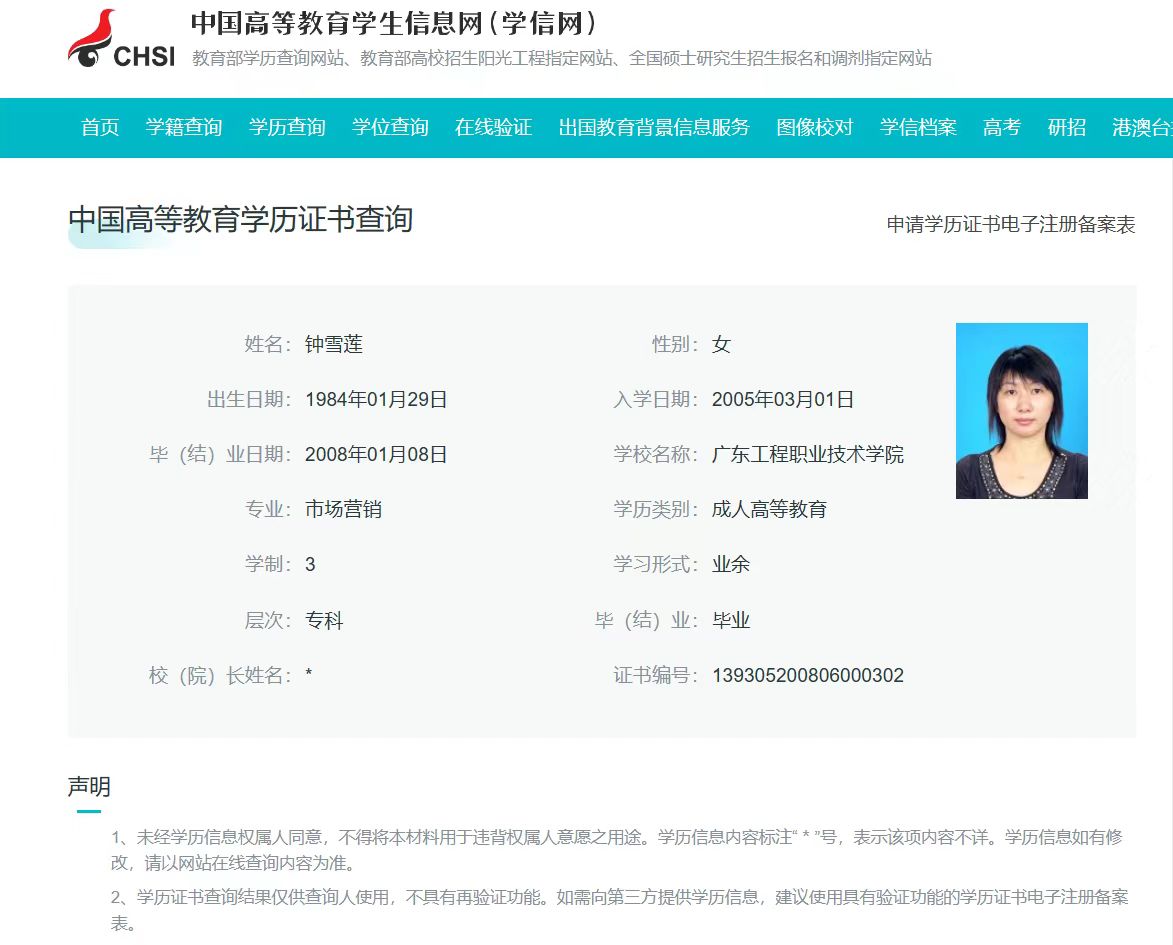This screenshot has height=945, width=1173.
Task: Click the gender value 女
Action: click(x=721, y=344)
